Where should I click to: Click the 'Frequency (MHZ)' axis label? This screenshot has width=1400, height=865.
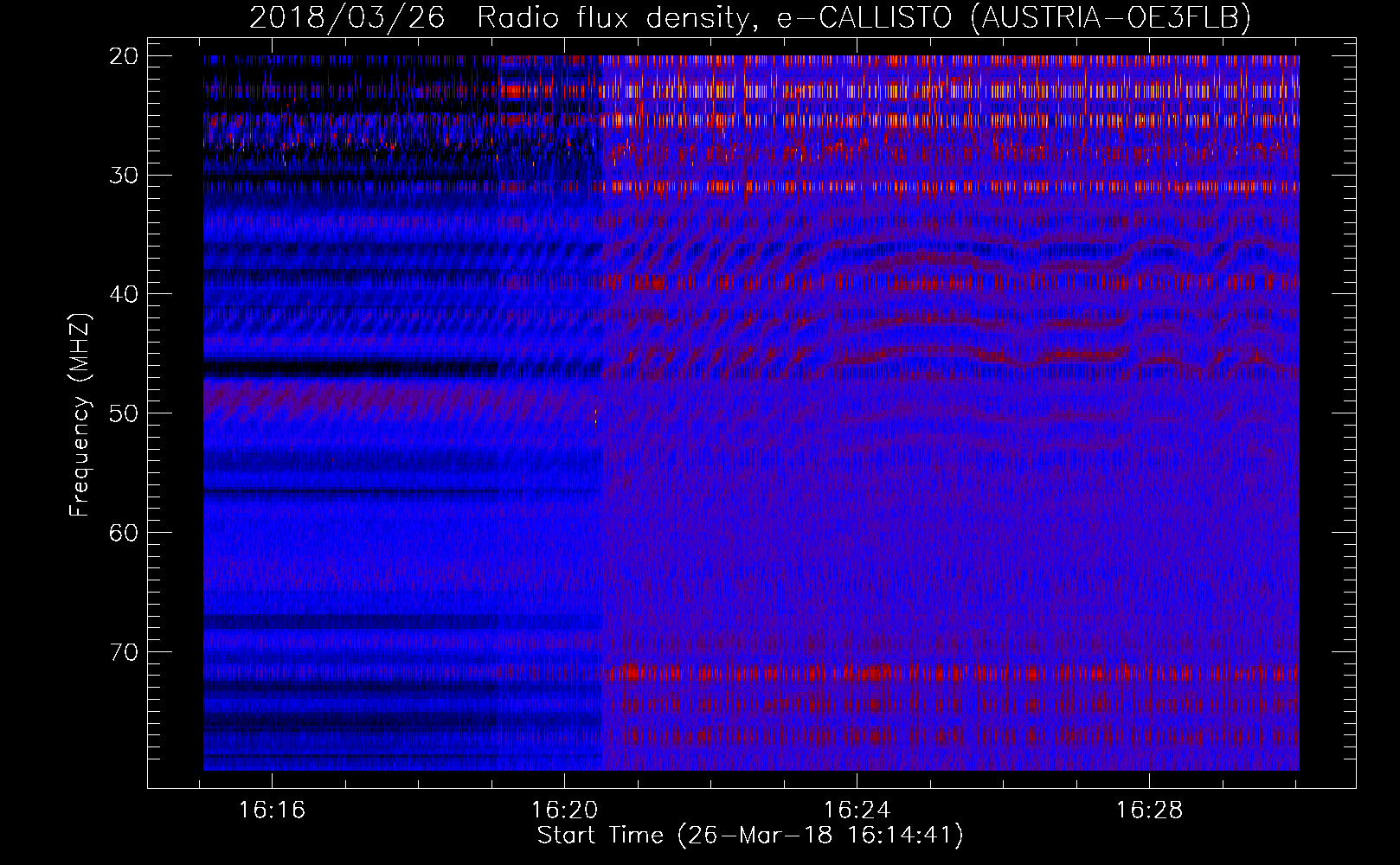click(80, 414)
